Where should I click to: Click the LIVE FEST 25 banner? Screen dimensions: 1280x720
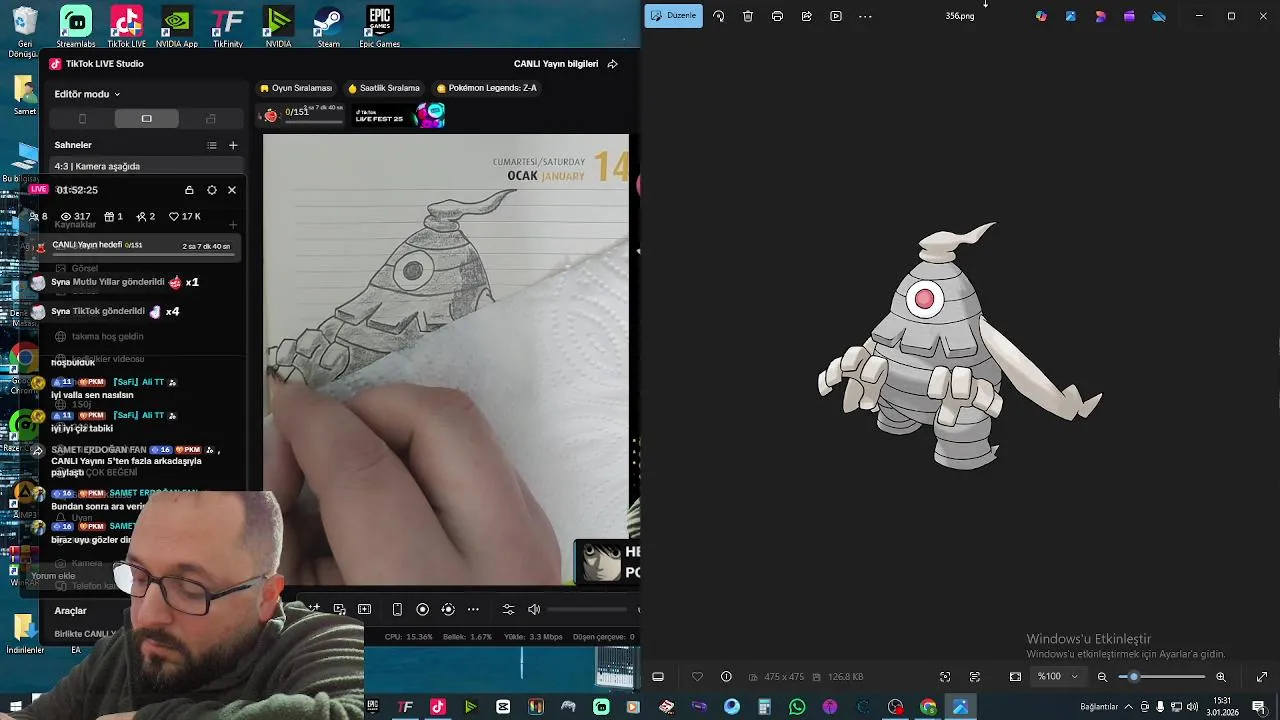[x=400, y=116]
